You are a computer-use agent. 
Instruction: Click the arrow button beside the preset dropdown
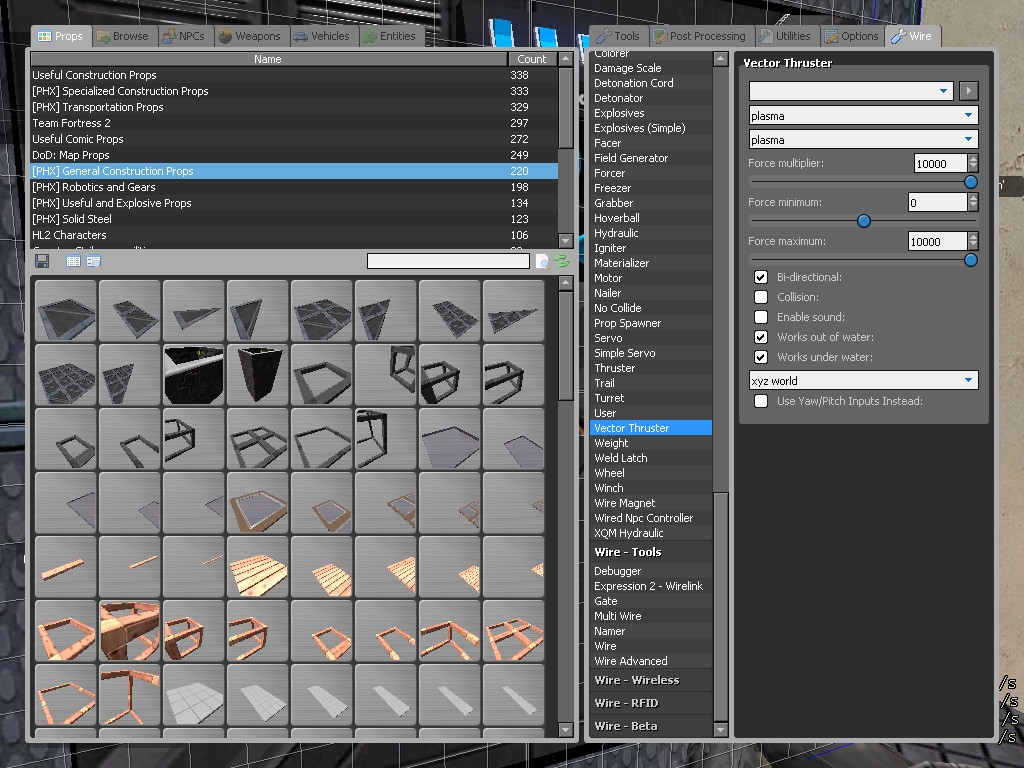pos(967,91)
